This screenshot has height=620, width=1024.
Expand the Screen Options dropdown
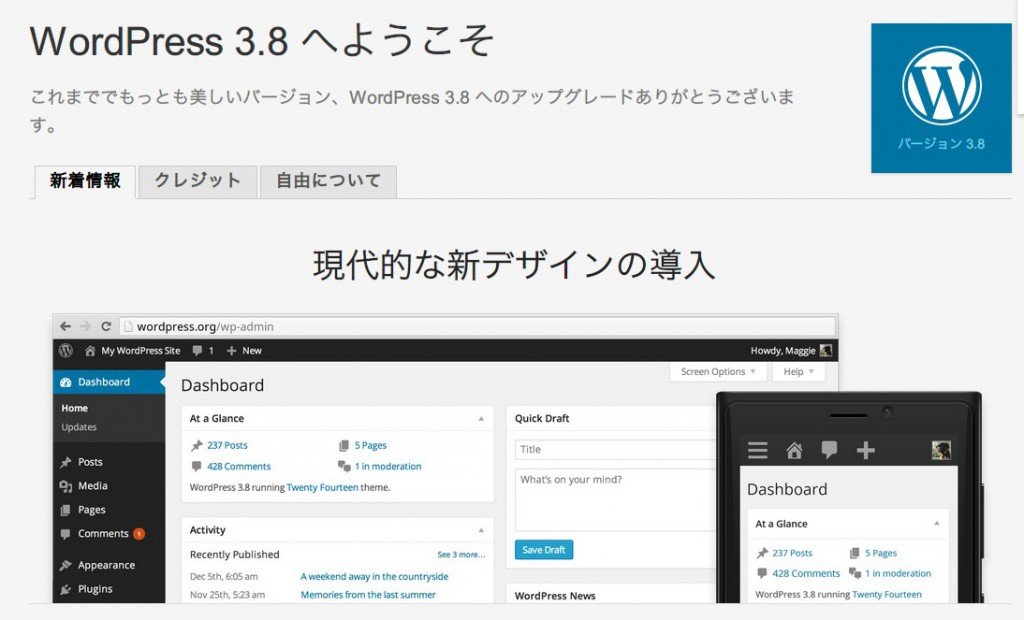(718, 372)
